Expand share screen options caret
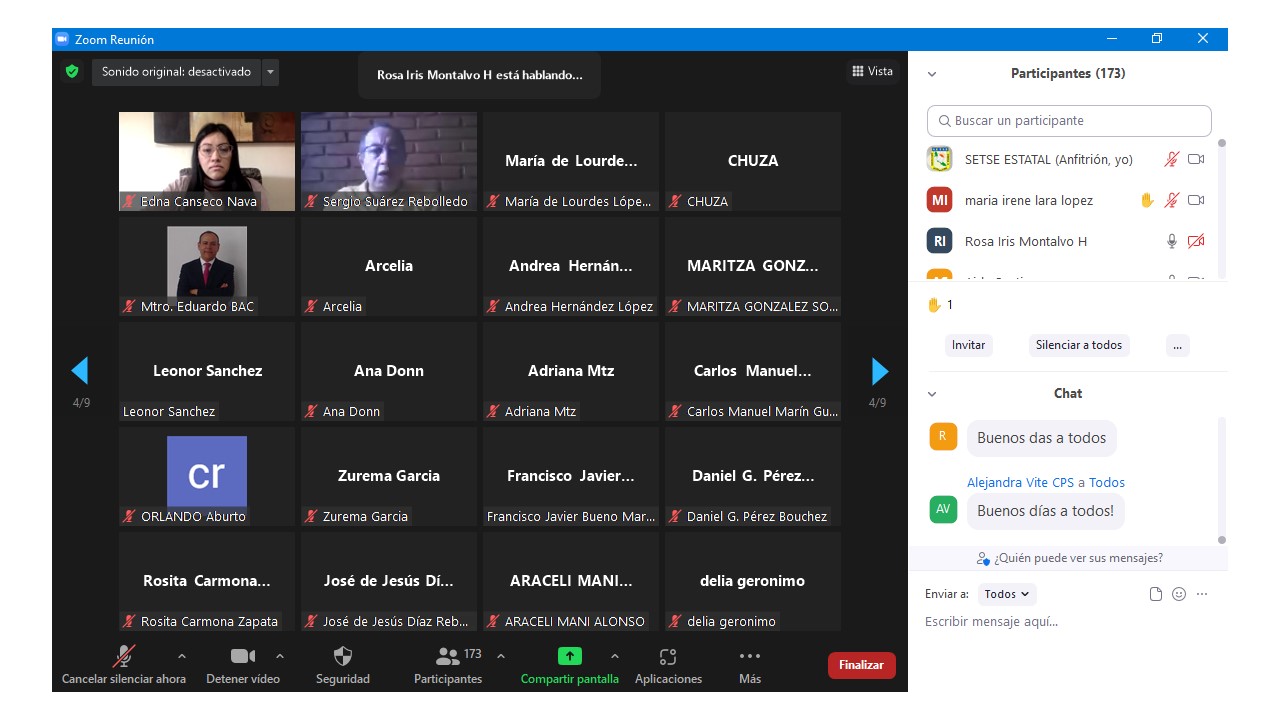1280x720 pixels. (x=614, y=656)
